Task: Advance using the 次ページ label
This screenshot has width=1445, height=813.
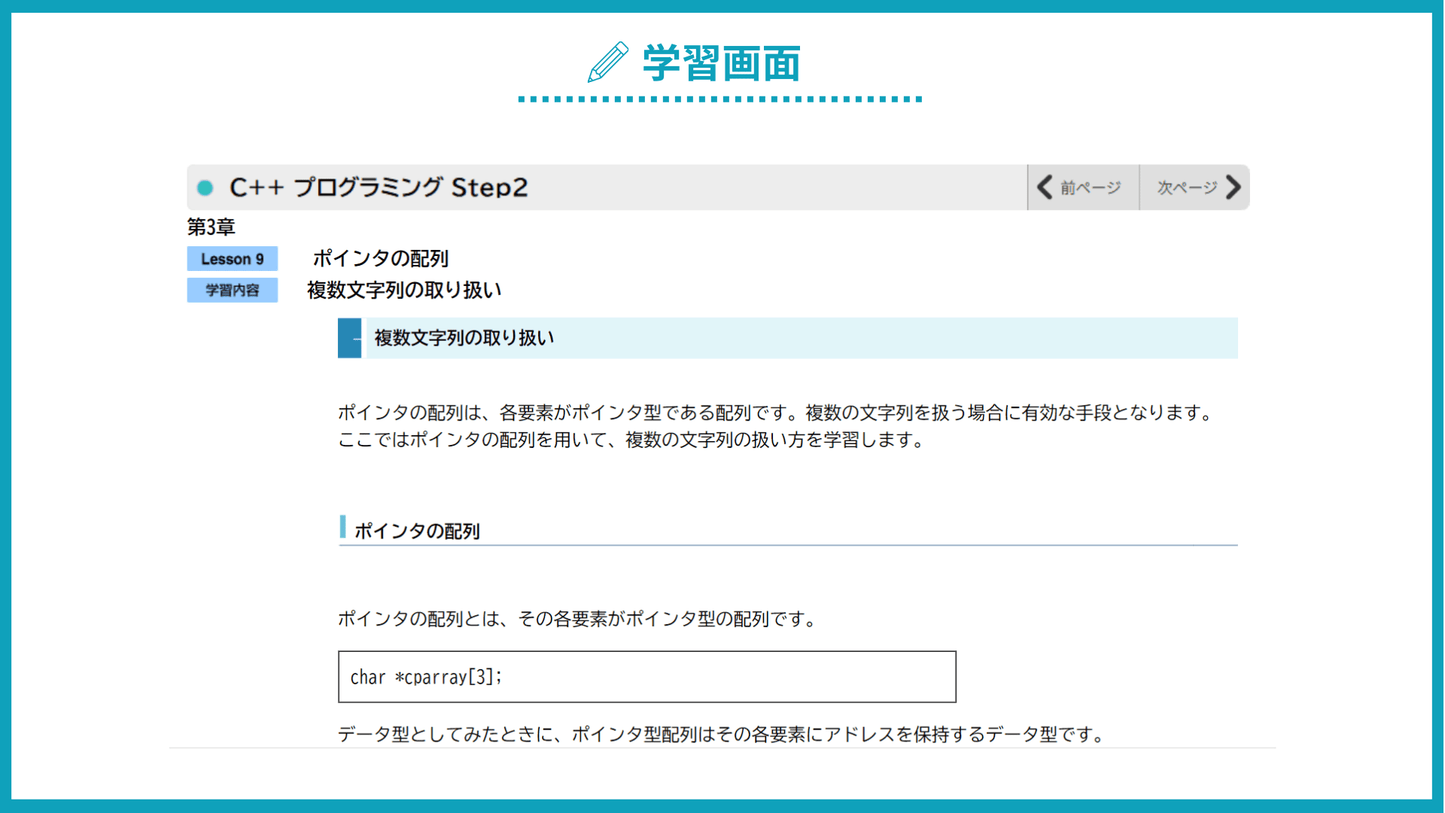Action: point(1187,188)
